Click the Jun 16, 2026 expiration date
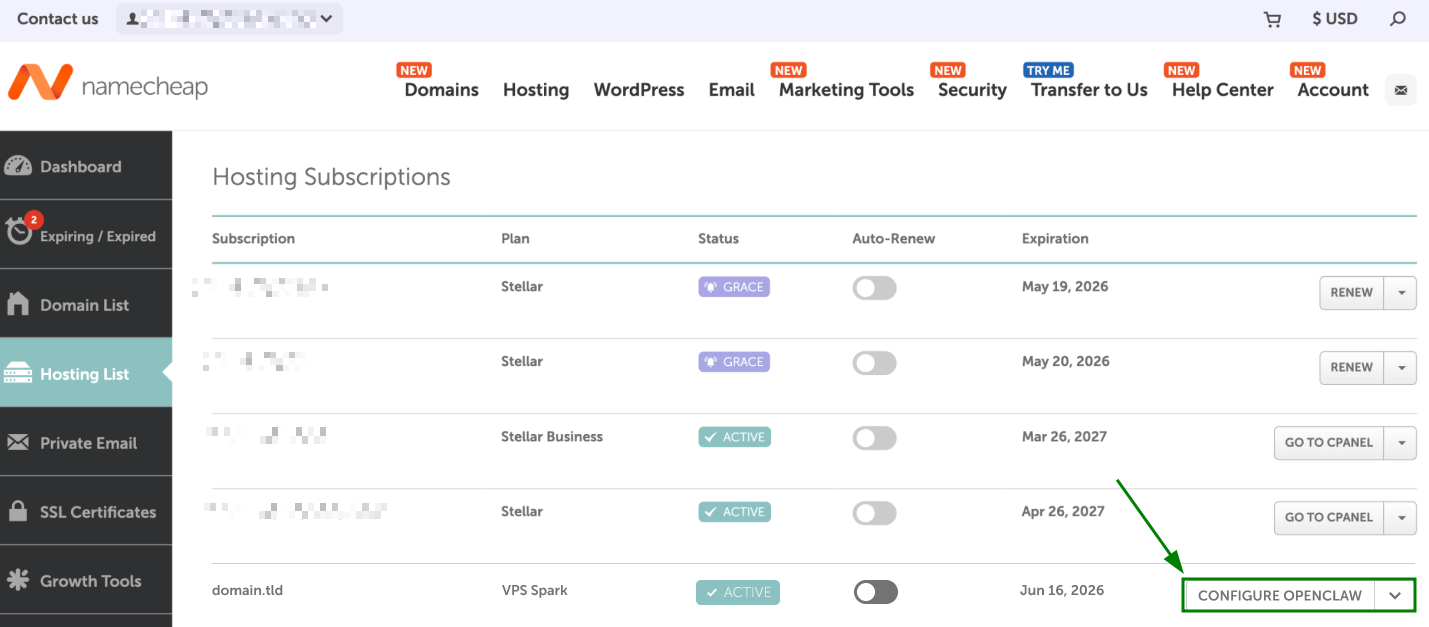1429x627 pixels. (1062, 590)
